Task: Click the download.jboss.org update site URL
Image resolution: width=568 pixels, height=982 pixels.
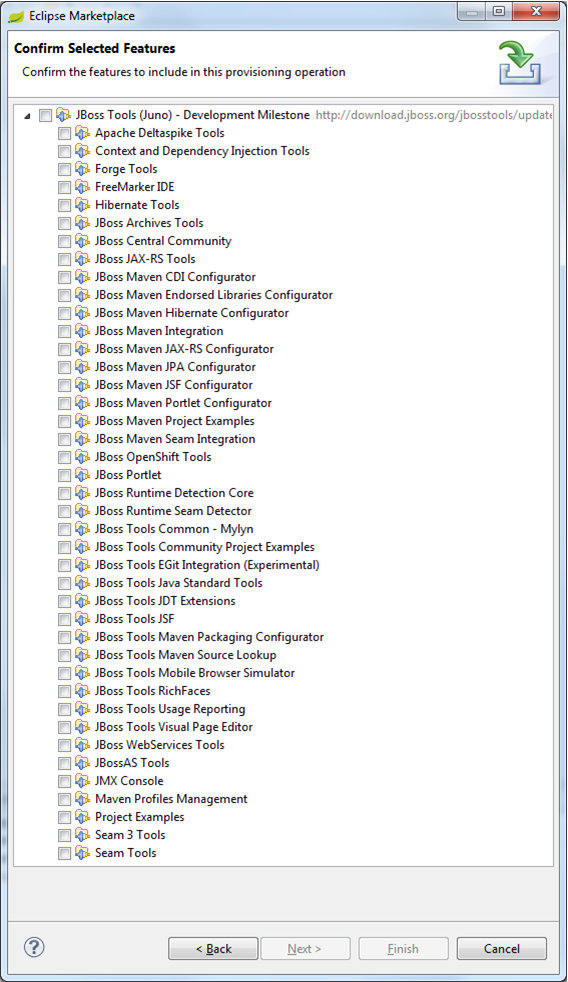Action: coord(433,115)
